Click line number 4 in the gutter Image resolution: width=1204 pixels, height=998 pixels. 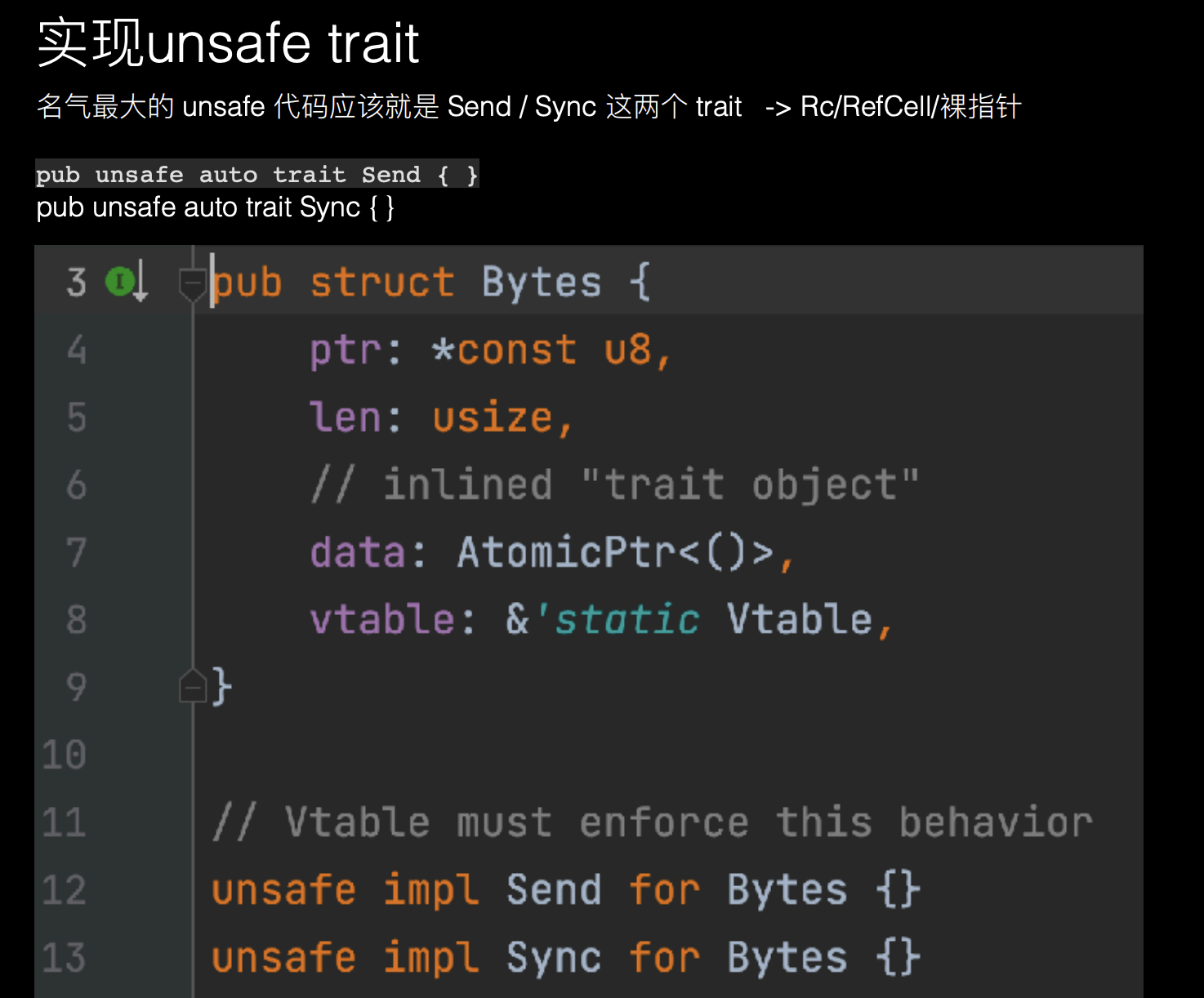pos(76,350)
